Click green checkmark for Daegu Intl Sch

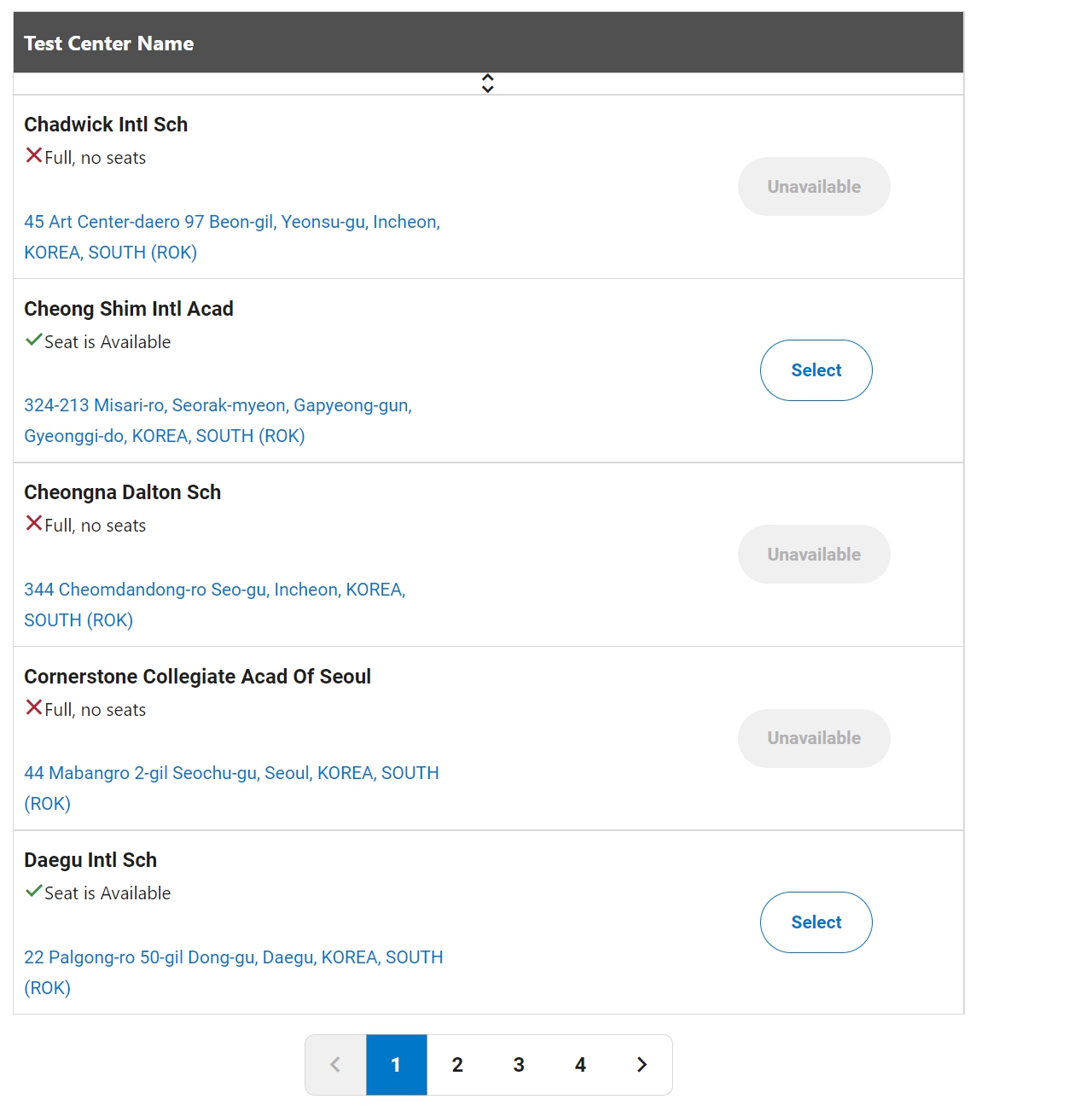click(x=34, y=891)
